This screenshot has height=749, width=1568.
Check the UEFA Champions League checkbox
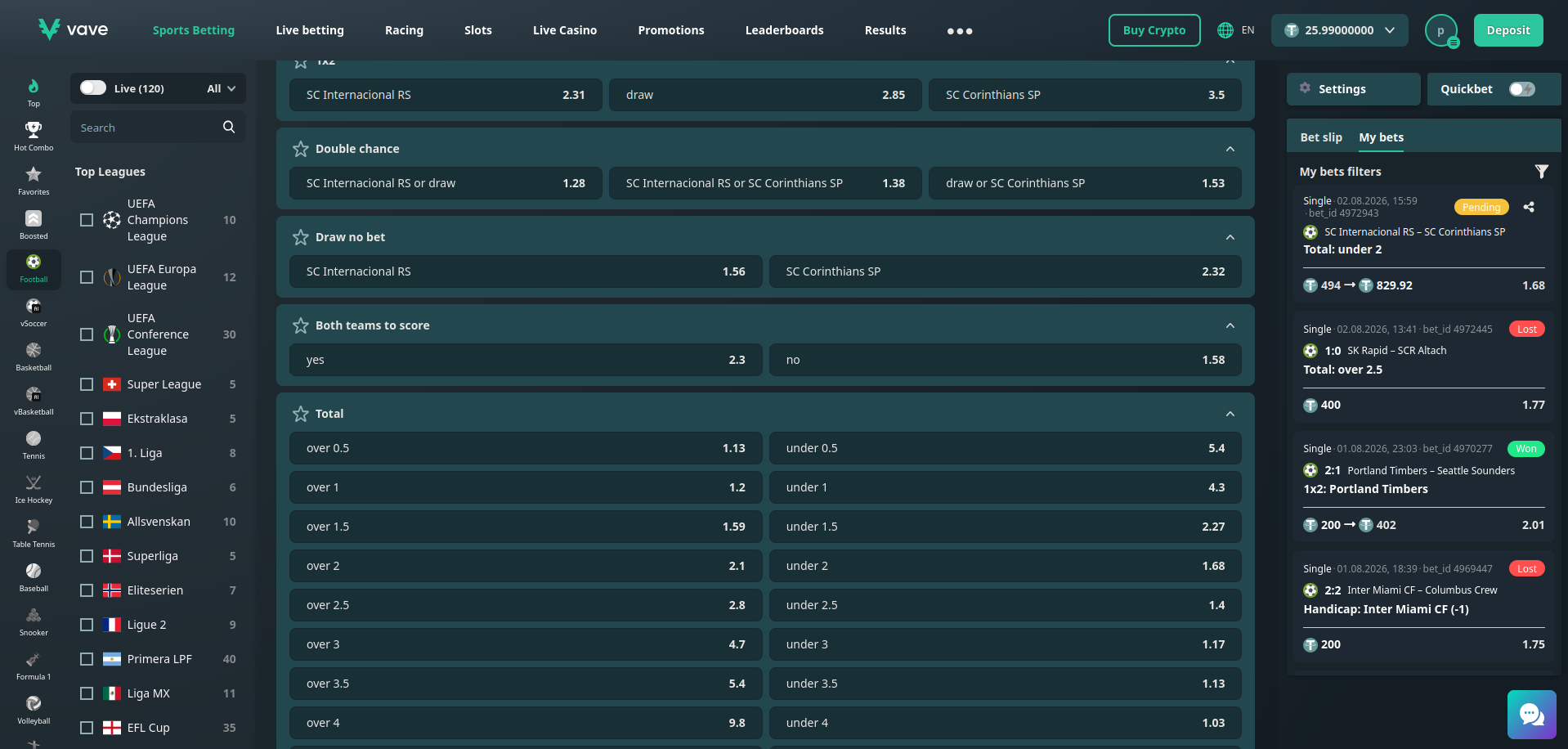click(x=87, y=220)
